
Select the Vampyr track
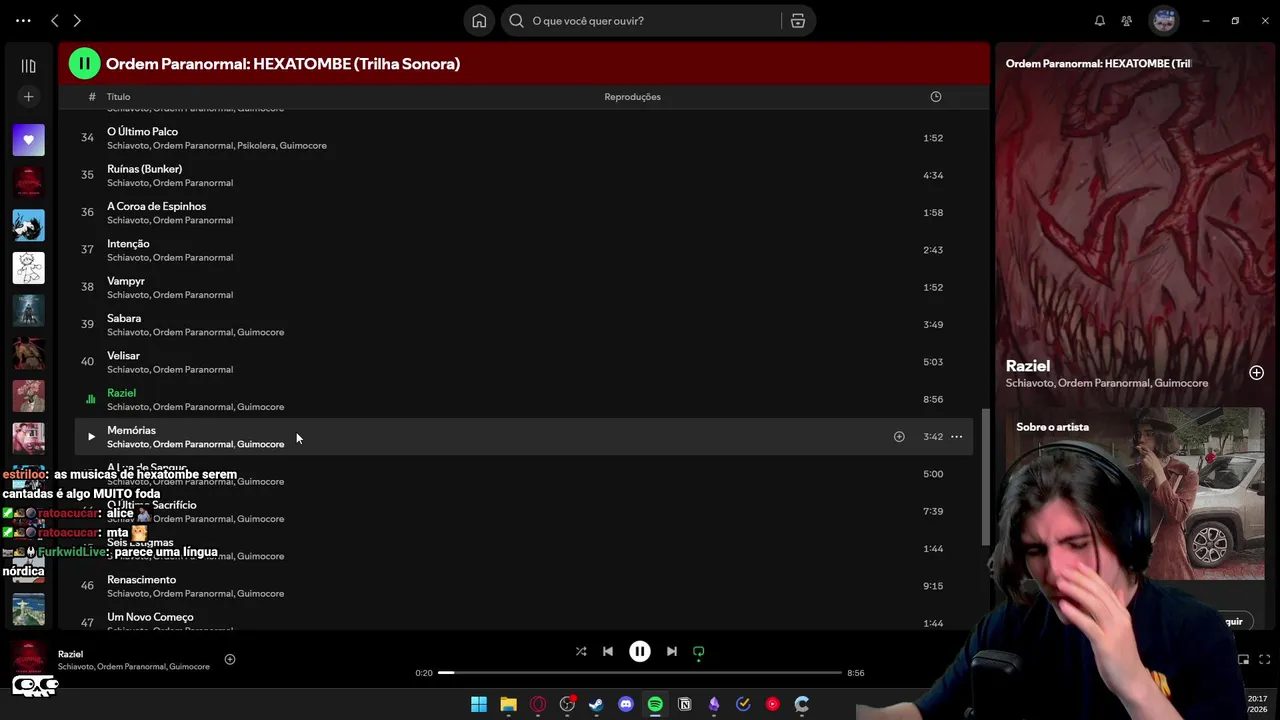pos(524,287)
